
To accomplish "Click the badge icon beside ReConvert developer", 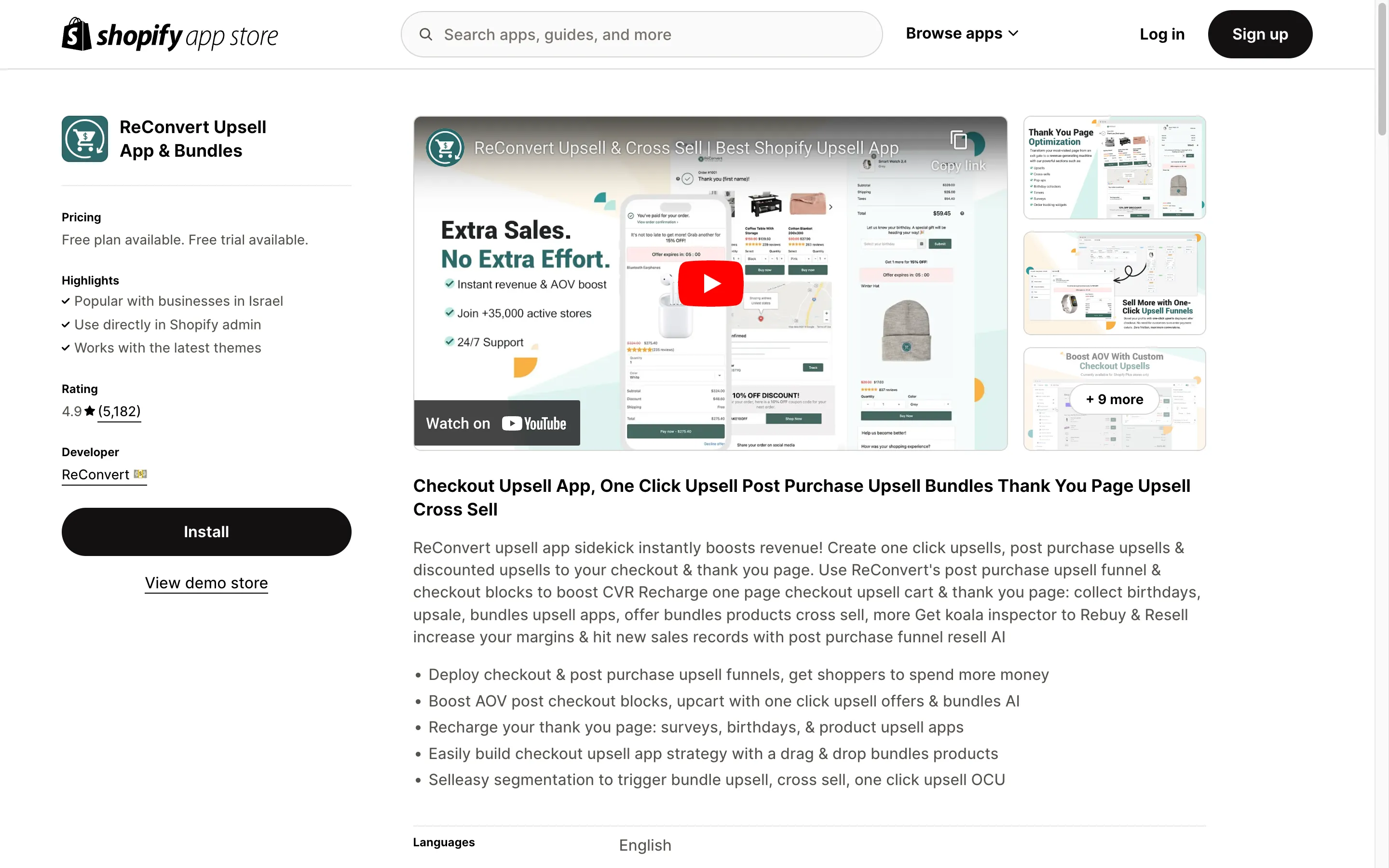I will point(140,474).
